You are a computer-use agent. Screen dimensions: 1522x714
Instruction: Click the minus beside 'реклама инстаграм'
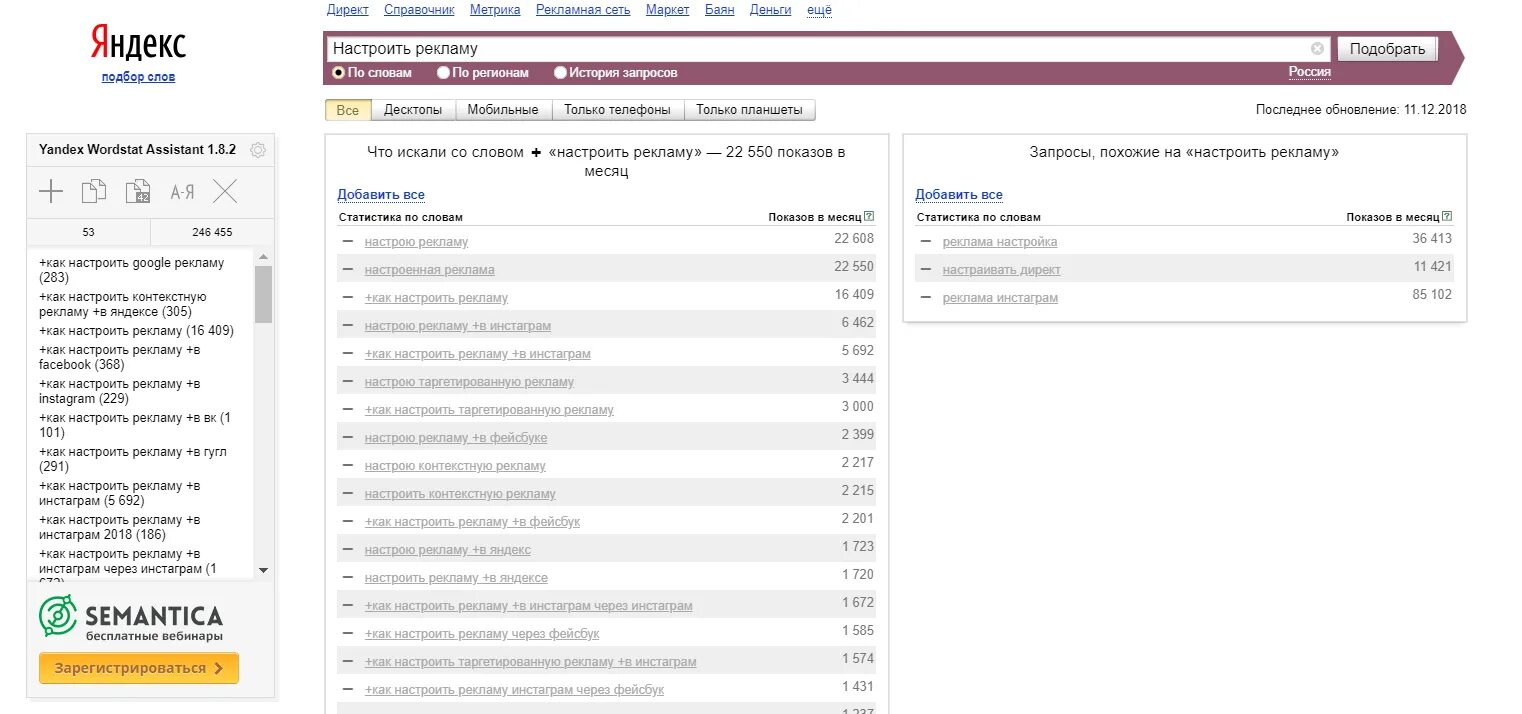926,297
